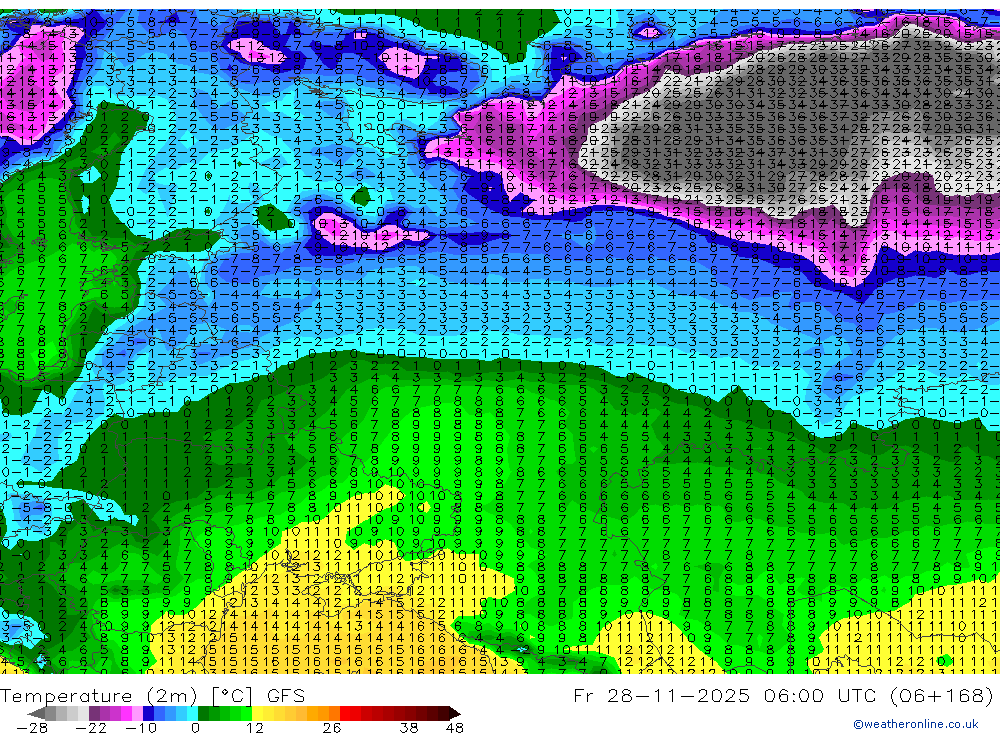The width and height of the screenshot is (1000, 733).
Task: Click the 0 legend label
Action: (x=195, y=728)
